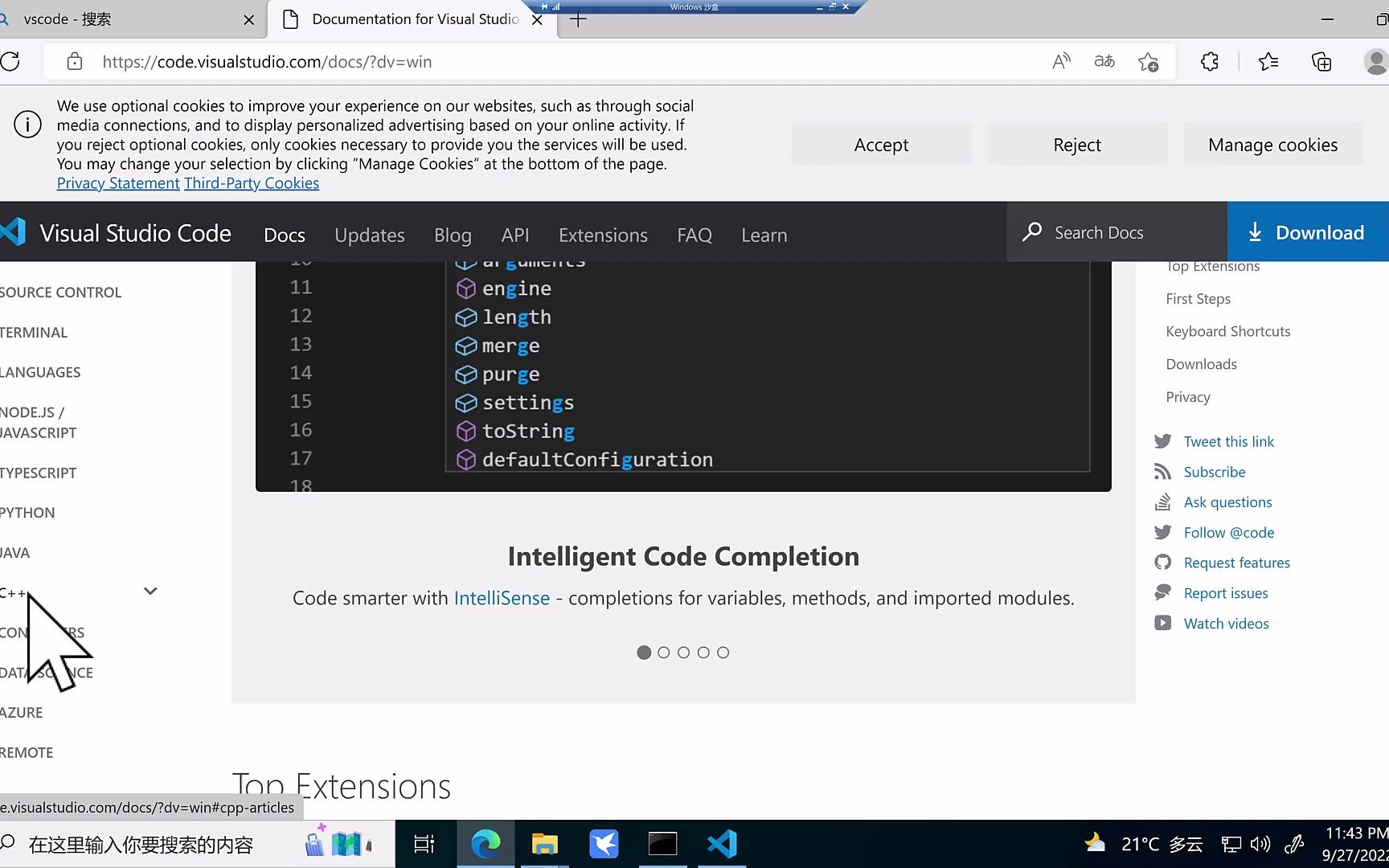1389x868 pixels.
Task: Open the Collections icon
Action: pyautogui.click(x=1321, y=61)
